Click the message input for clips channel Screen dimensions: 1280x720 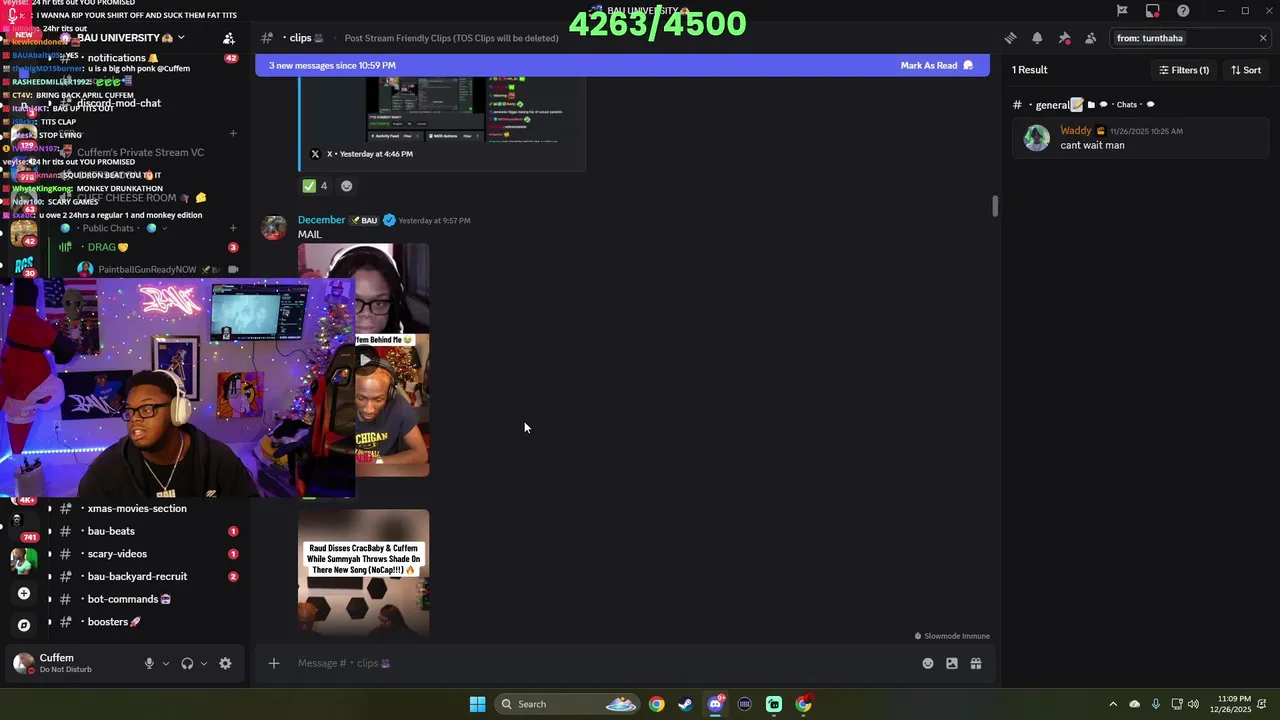pos(600,663)
